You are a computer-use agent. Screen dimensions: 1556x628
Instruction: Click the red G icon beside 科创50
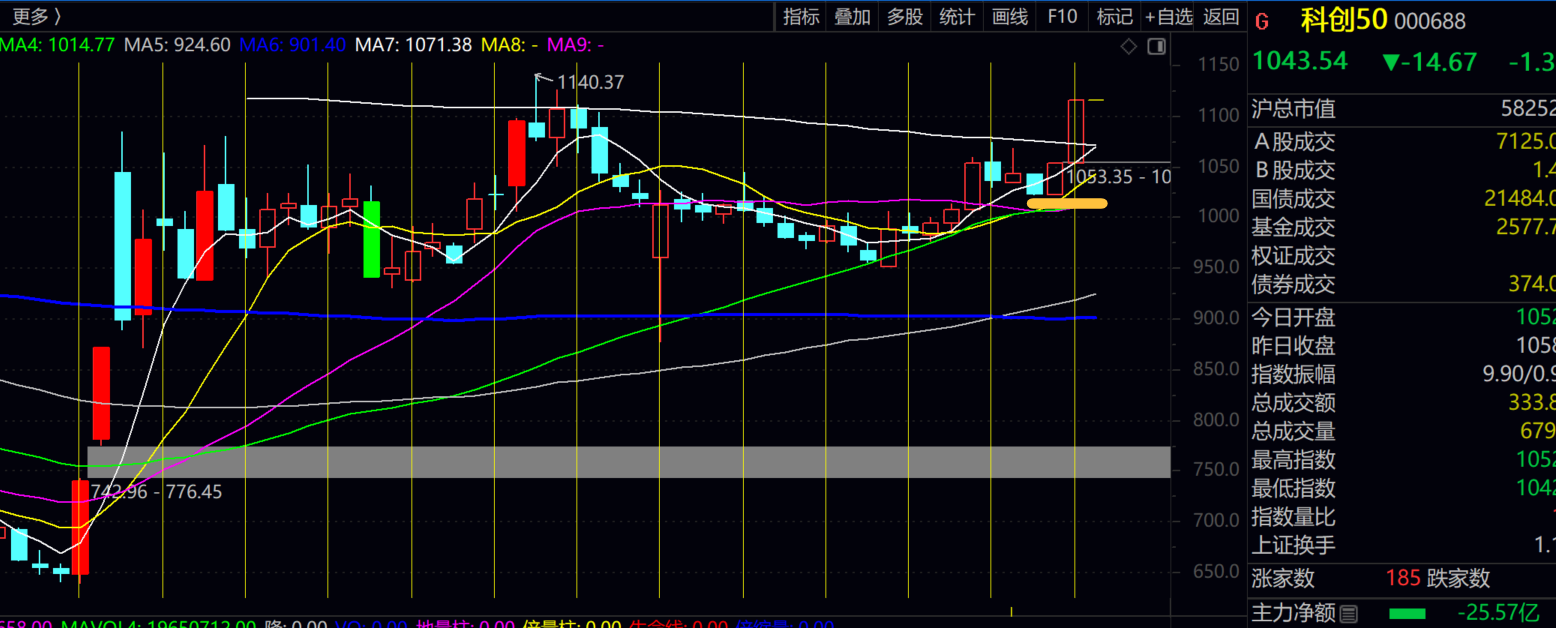pyautogui.click(x=1262, y=21)
